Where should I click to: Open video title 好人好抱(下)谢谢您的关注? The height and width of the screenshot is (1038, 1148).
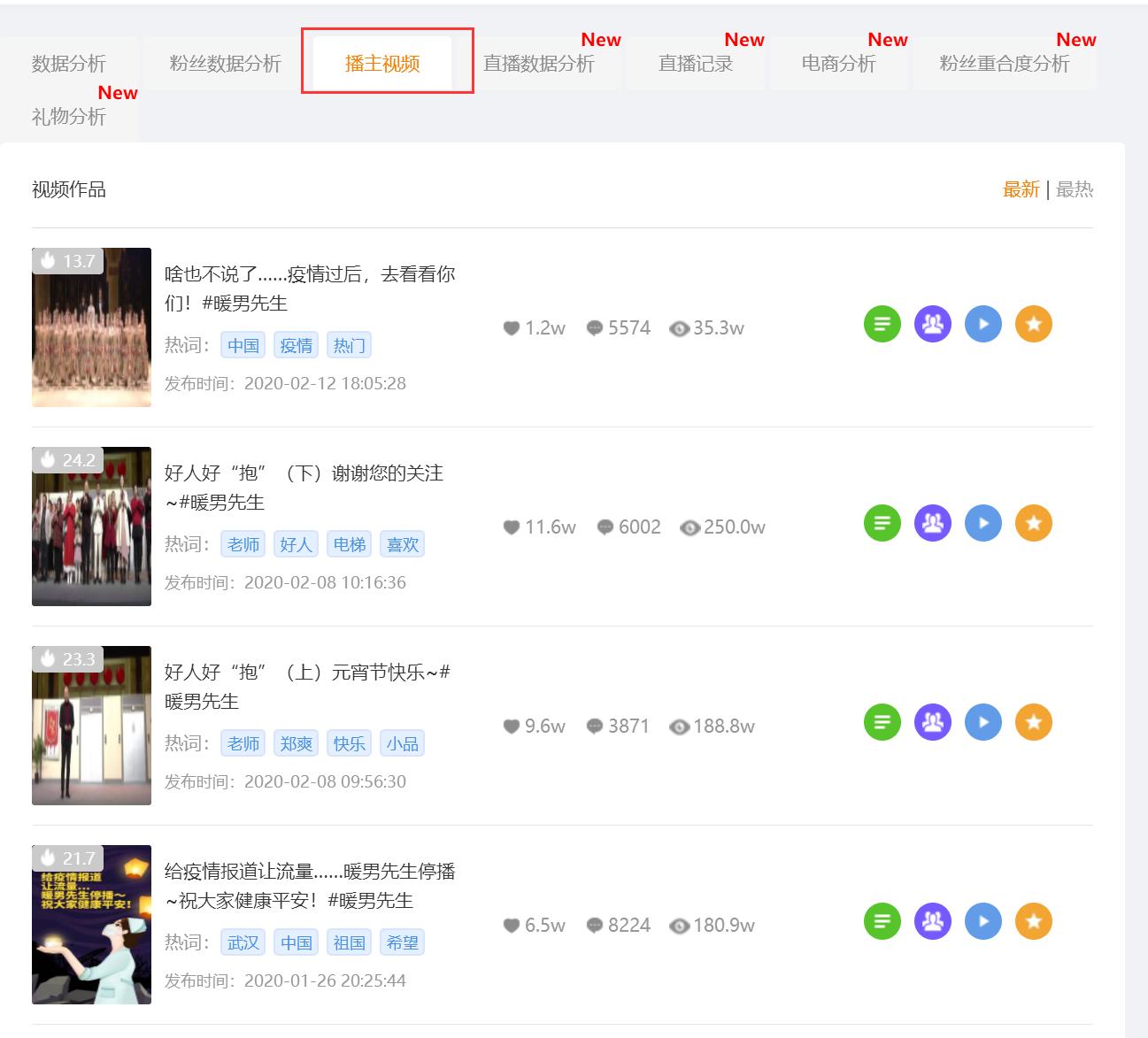[x=304, y=488]
